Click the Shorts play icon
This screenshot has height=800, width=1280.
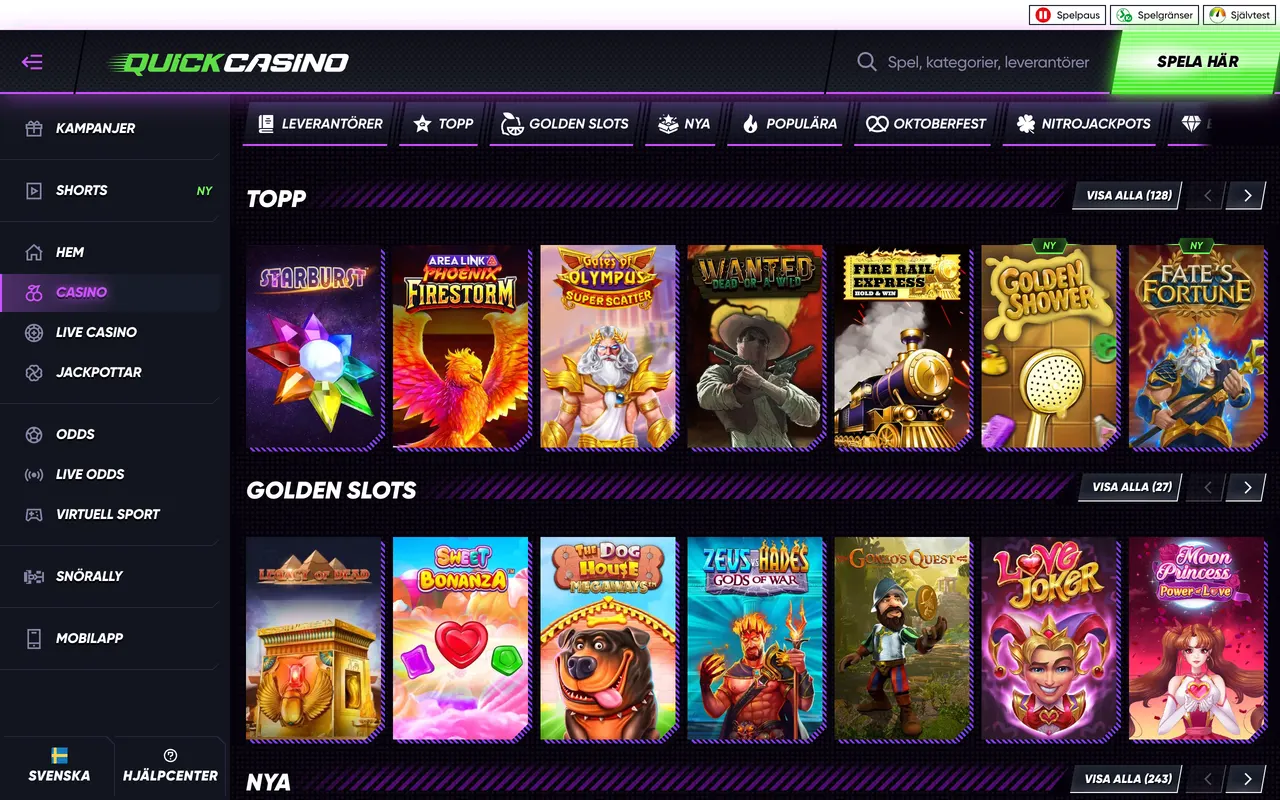[34, 190]
